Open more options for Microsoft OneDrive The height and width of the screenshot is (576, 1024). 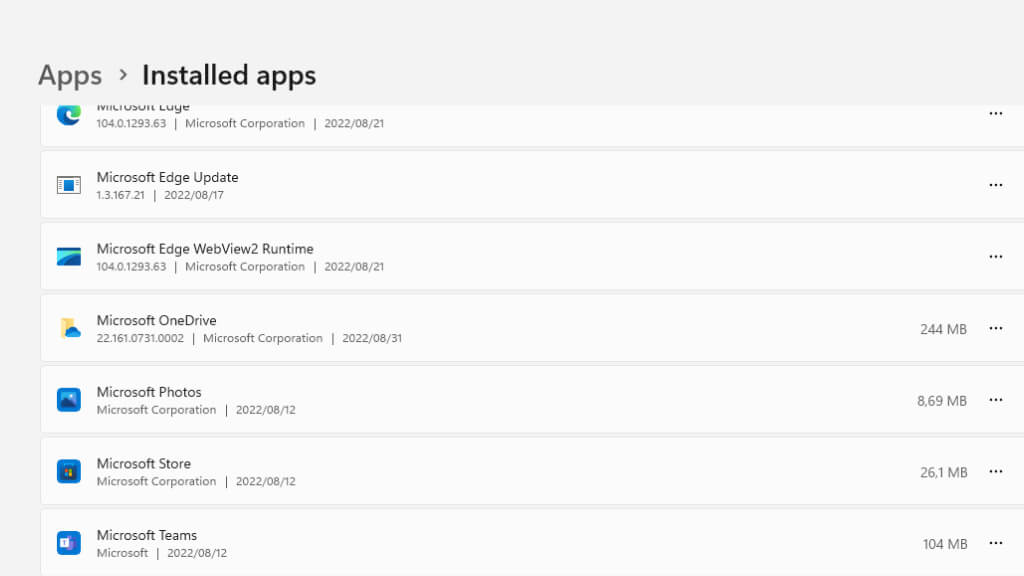995,328
